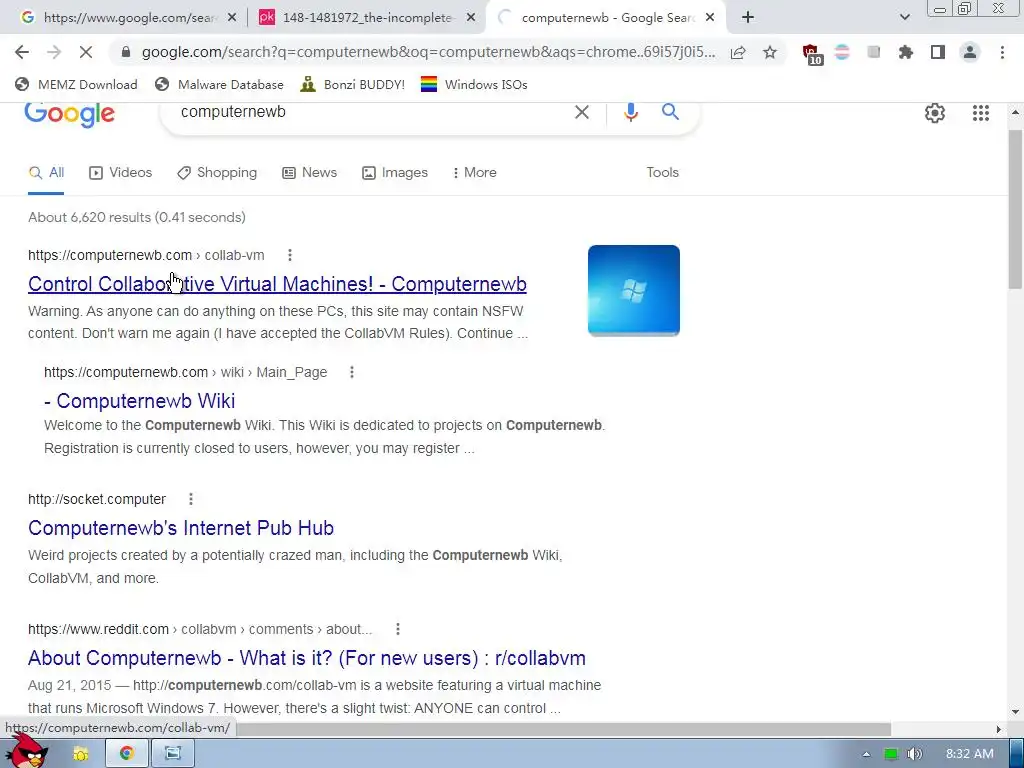Viewport: 1024px width, 768px height.
Task: Click the forward navigation arrow
Action: click(x=54, y=52)
